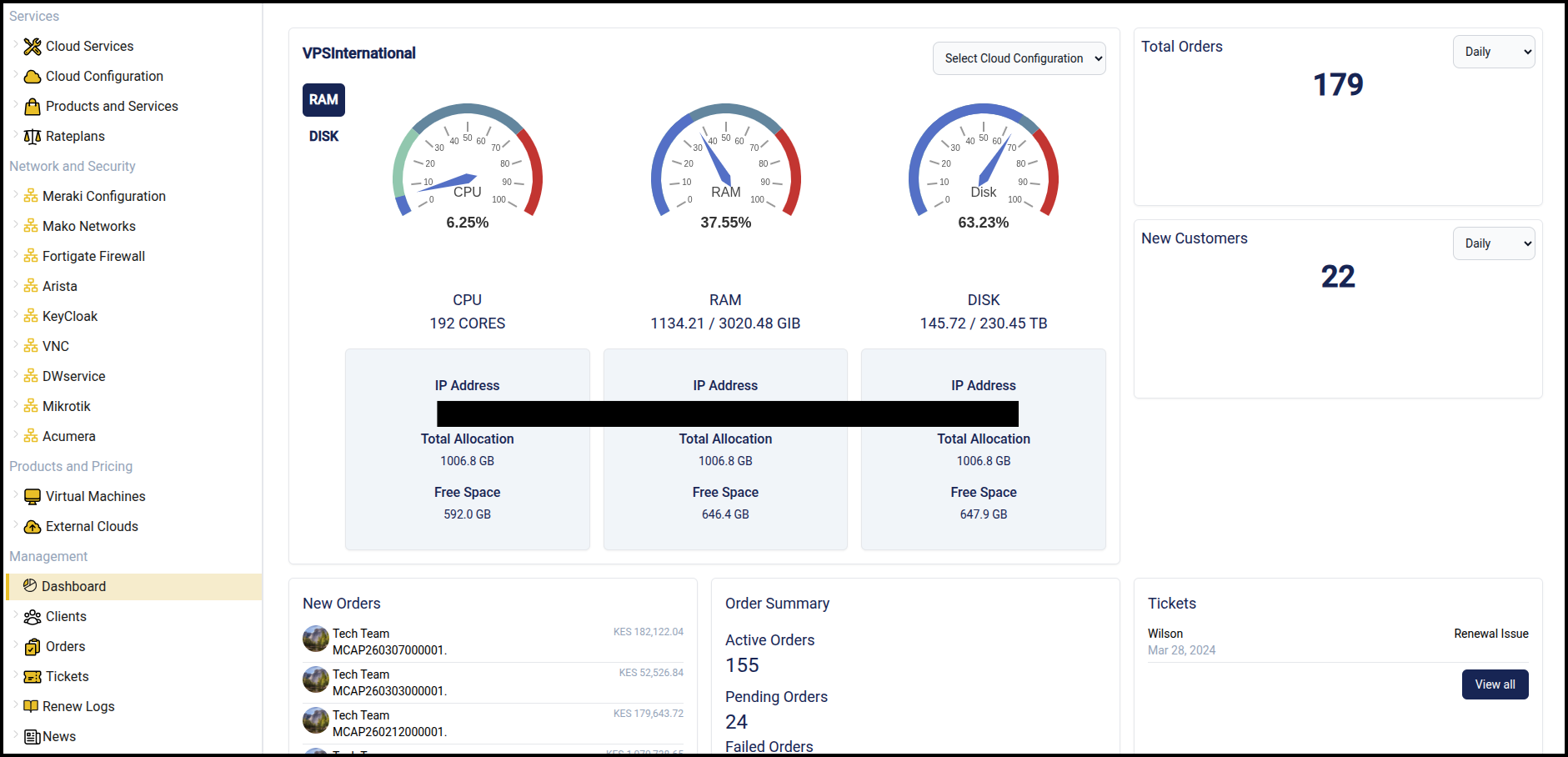Click the Cloud Configuration cloud icon
Image resolution: width=1568 pixels, height=757 pixels.
(x=33, y=77)
